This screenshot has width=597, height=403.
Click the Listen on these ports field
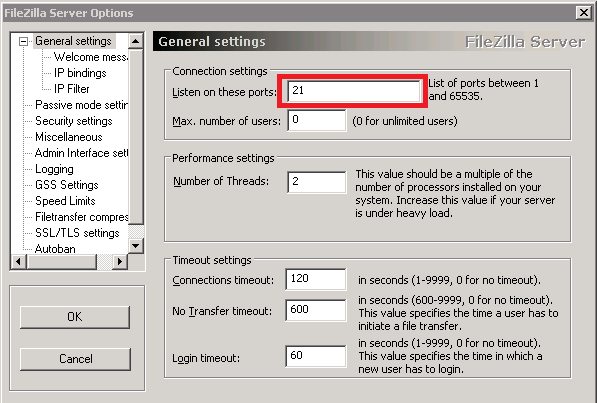coord(354,91)
